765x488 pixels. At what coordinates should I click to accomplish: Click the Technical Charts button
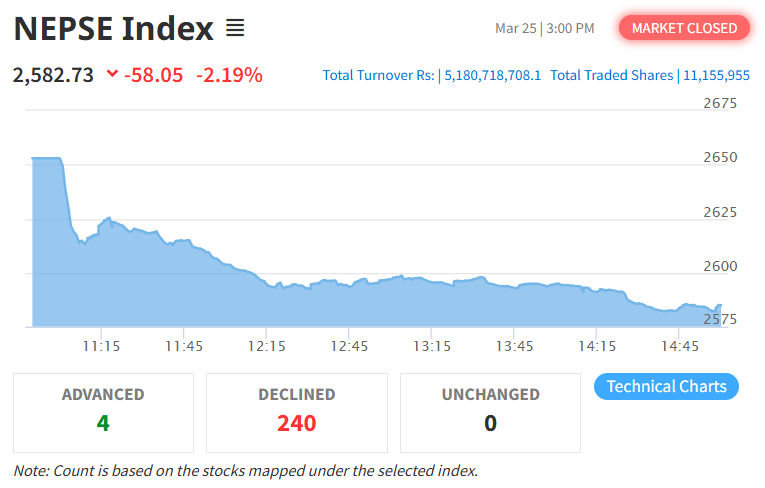(666, 387)
